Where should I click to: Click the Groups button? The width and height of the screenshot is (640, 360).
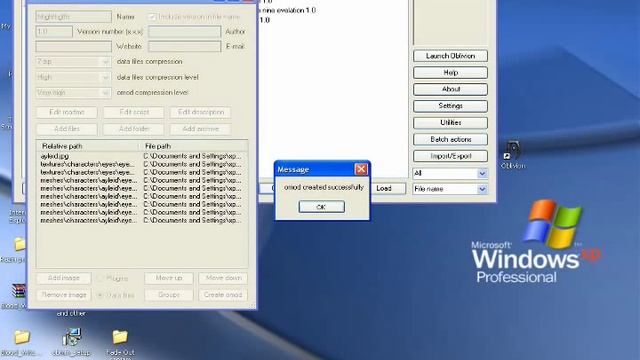click(169, 295)
